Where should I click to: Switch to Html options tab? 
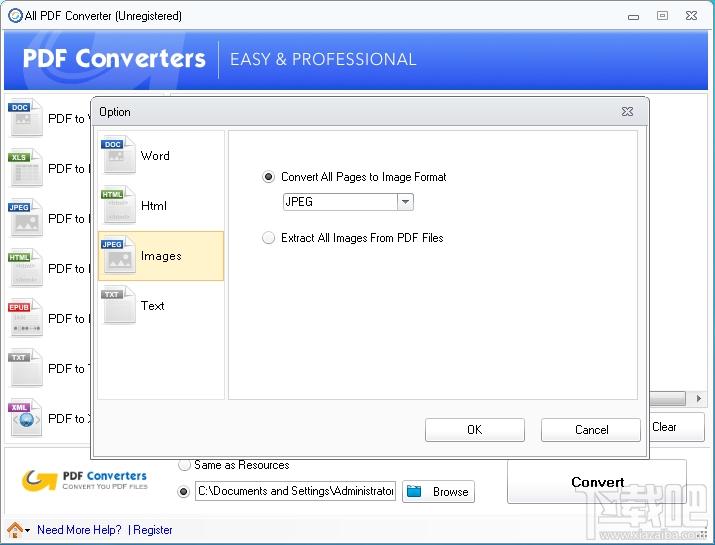point(161,206)
